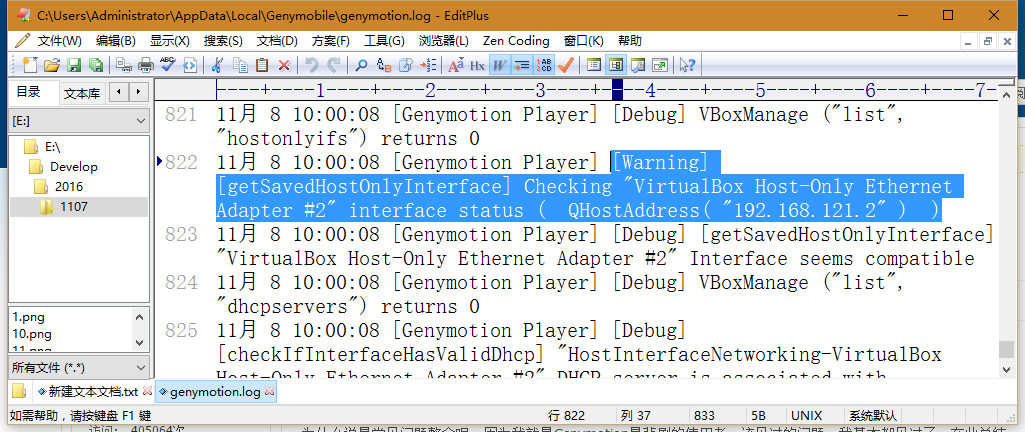Viewport: 1025px width, 432px height.
Task: Switch to full screen view icon
Action: click(660, 65)
